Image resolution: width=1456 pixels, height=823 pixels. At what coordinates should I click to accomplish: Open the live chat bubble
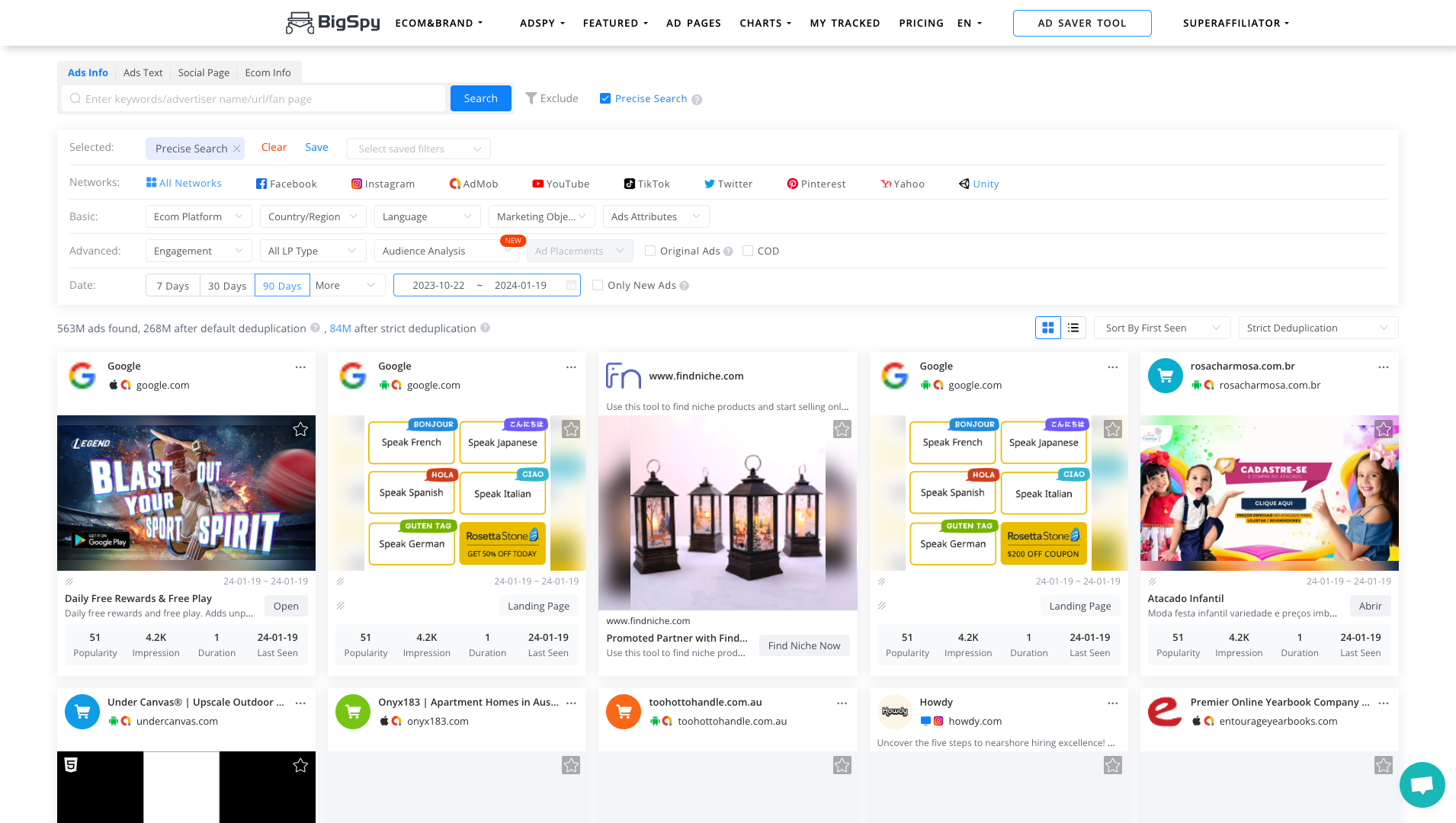click(x=1422, y=784)
